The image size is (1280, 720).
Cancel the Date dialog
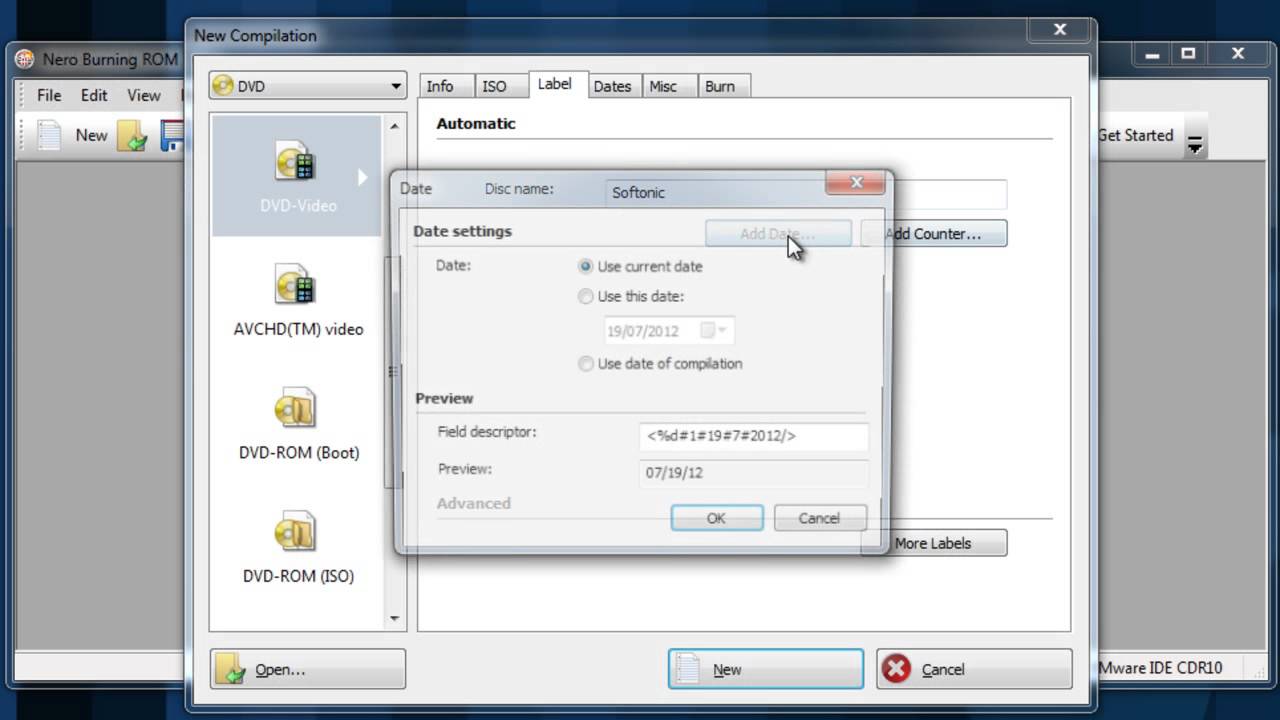tap(819, 518)
